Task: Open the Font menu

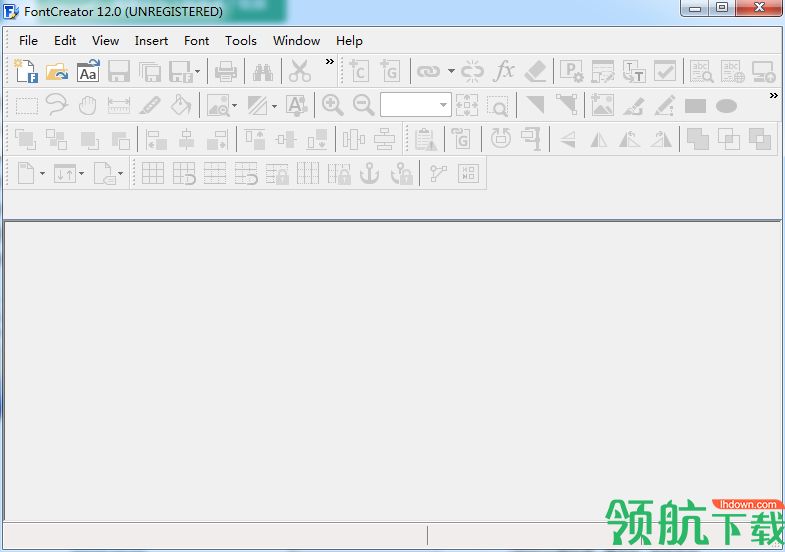Action: (196, 41)
